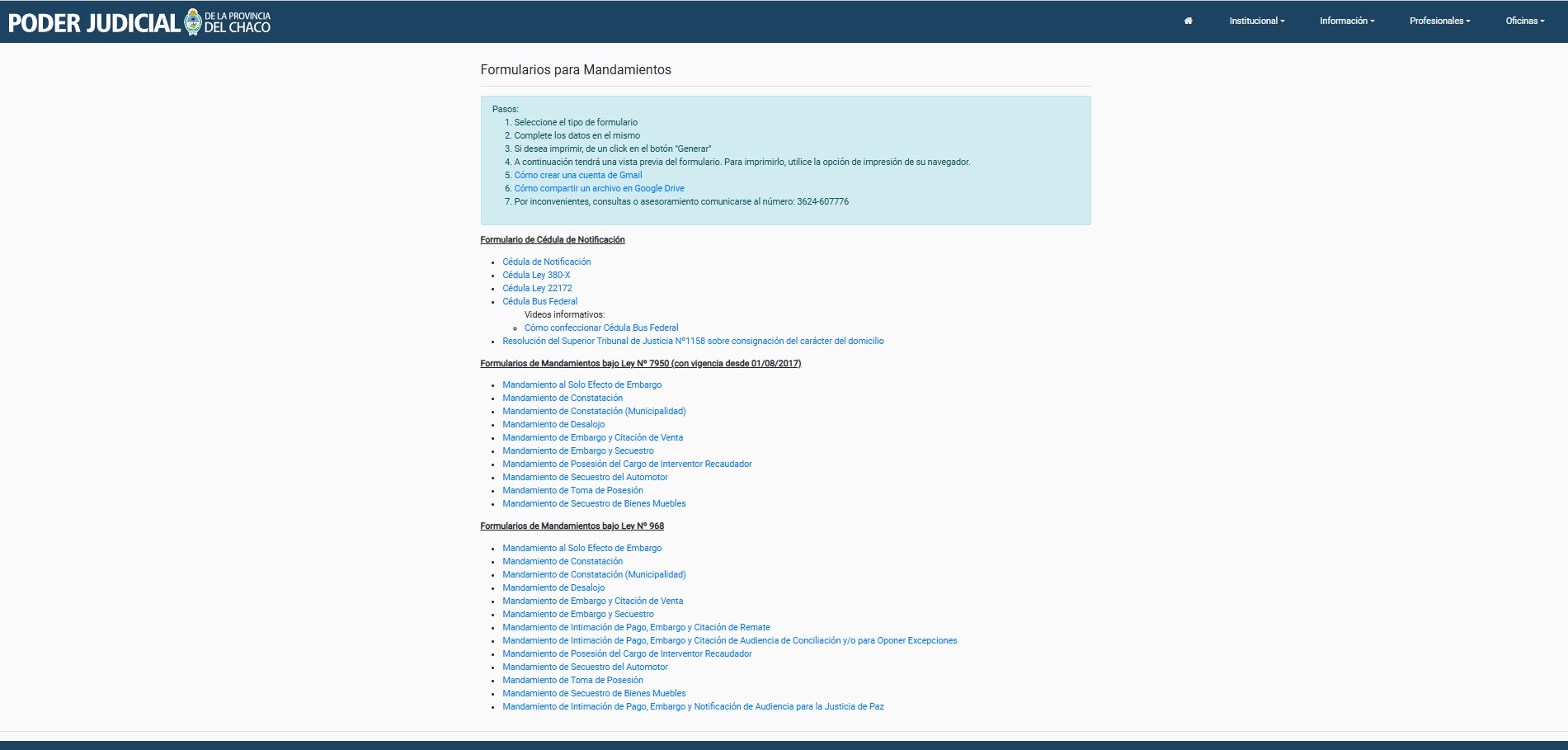
Task: Open the Cédula Ley 22172 form
Action: pyautogui.click(x=537, y=288)
